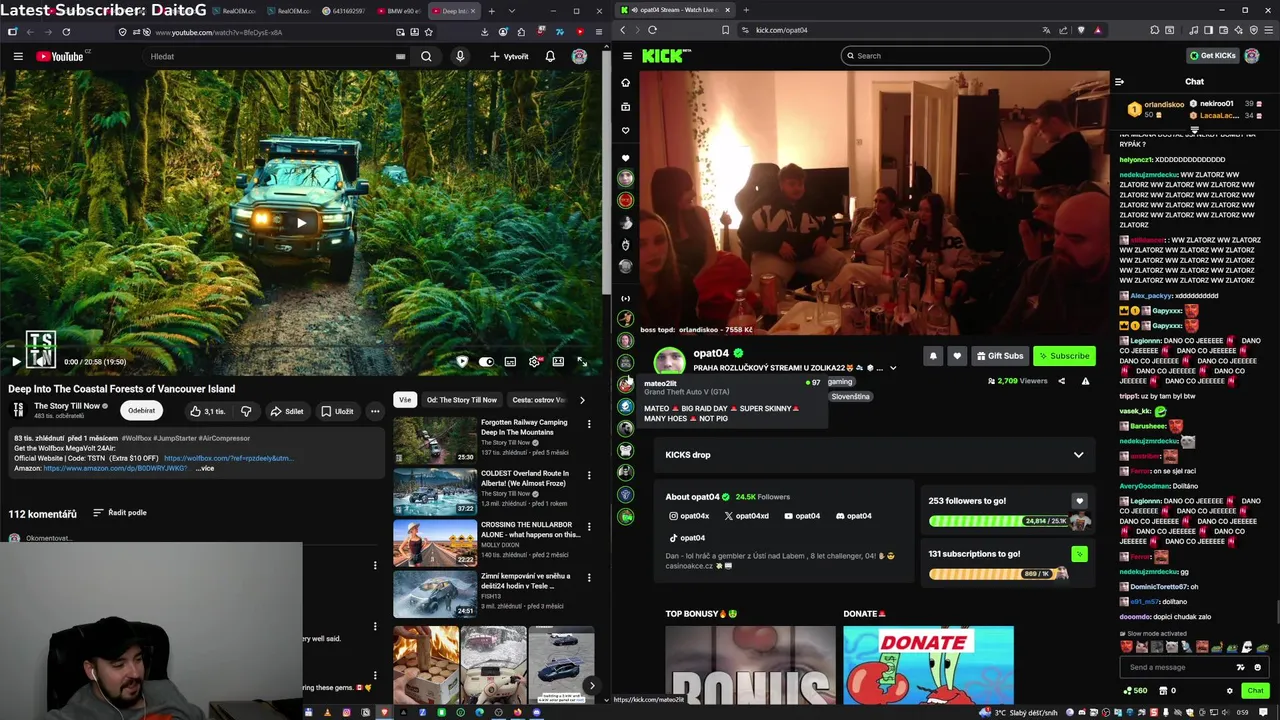This screenshot has width=1280, height=720.
Task: Open Kick Browse in sidebar
Action: click(x=626, y=107)
